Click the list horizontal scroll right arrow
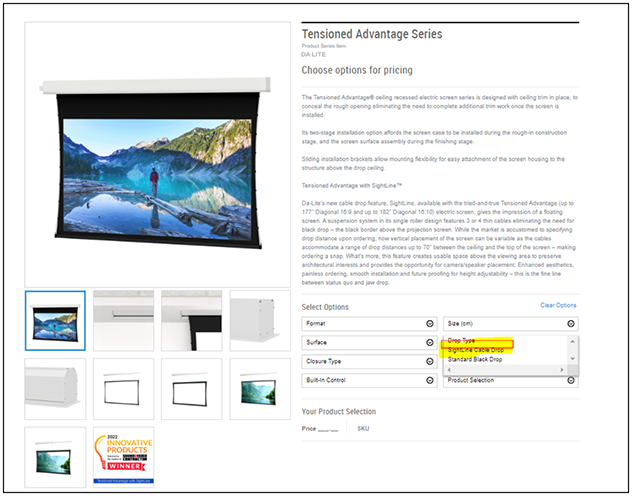The image size is (632, 496). point(561,369)
